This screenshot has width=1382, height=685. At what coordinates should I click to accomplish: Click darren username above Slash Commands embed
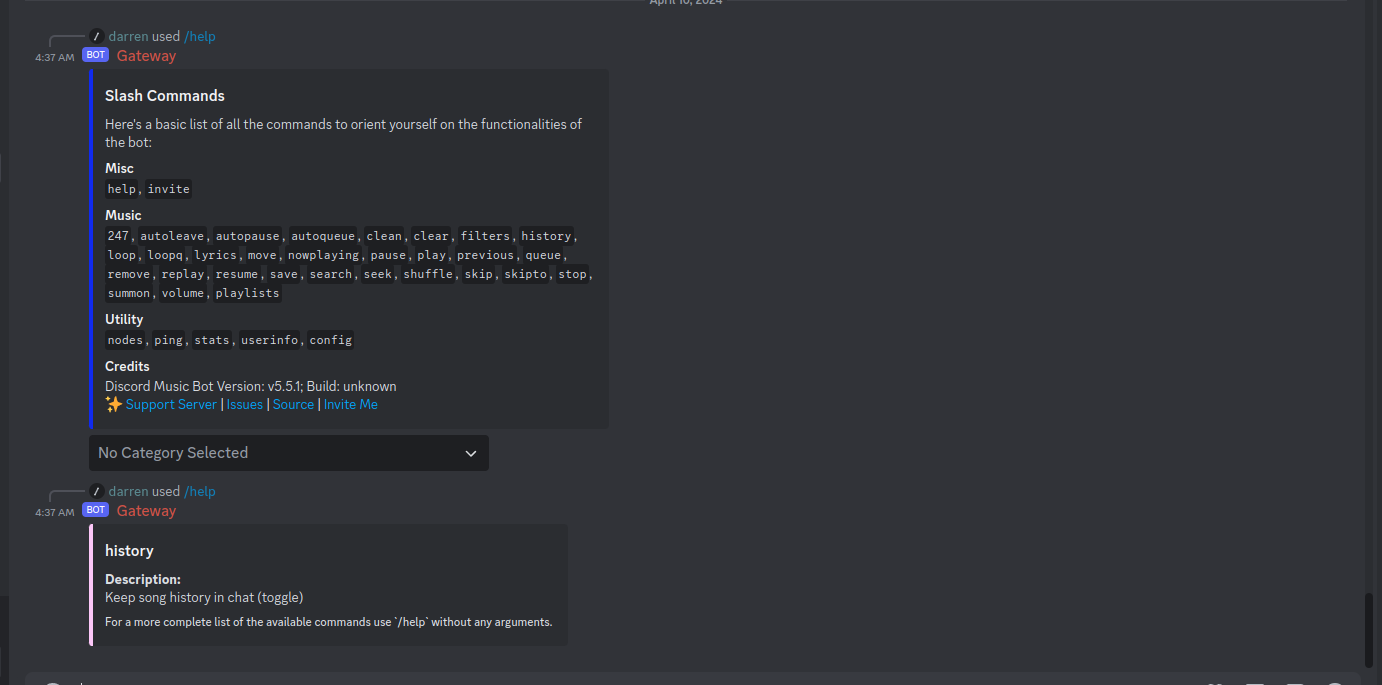(x=128, y=36)
